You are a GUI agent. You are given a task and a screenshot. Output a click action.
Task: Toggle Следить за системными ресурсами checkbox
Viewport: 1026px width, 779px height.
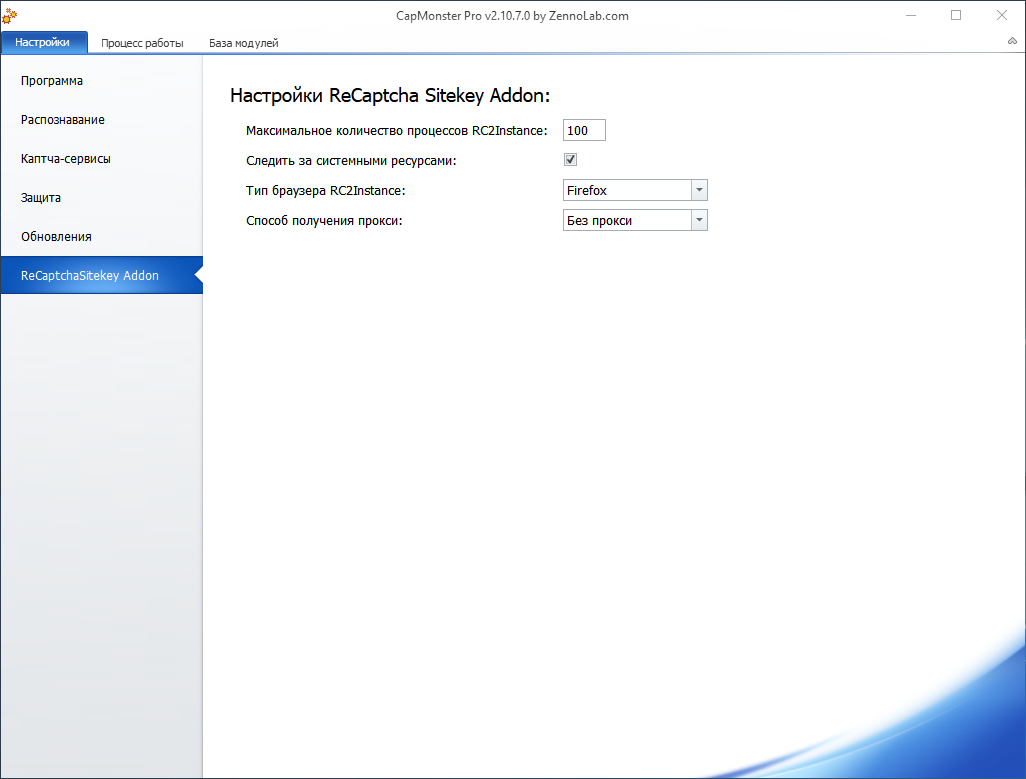571,160
